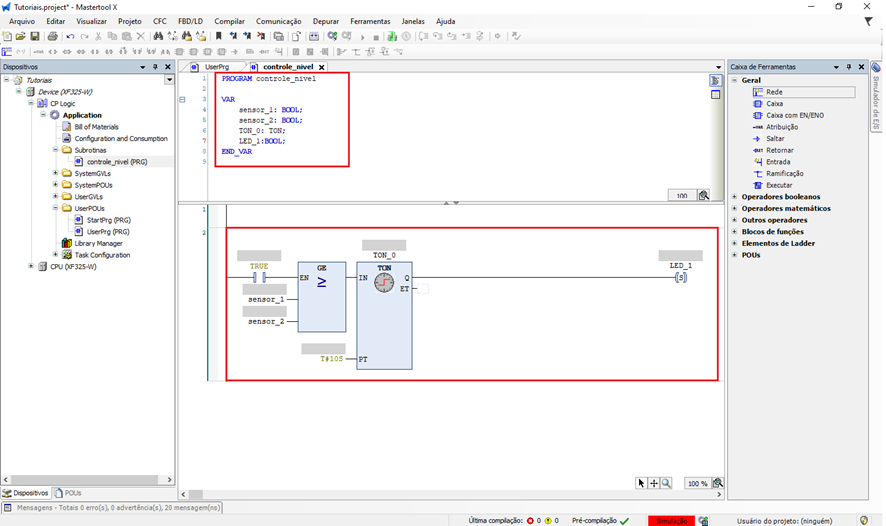The image size is (886, 526).
Task: Expand the SystemGVLs folder
Action: [x=54, y=173]
